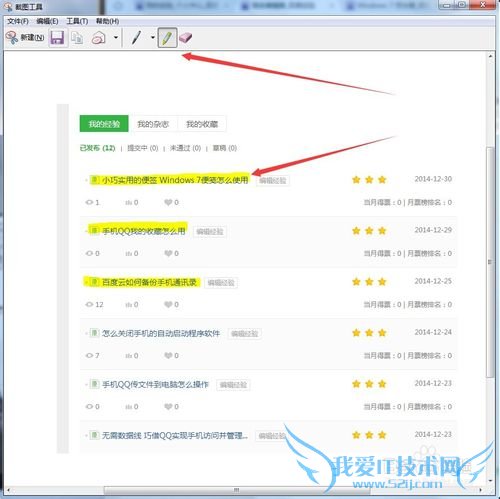Click the vertical scrollbar down arrow
Screen dimensions: 500x499
(x=490, y=481)
